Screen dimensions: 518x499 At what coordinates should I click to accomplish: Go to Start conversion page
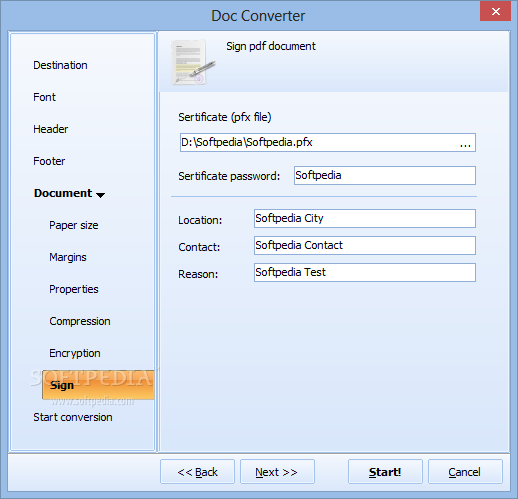[x=73, y=417]
